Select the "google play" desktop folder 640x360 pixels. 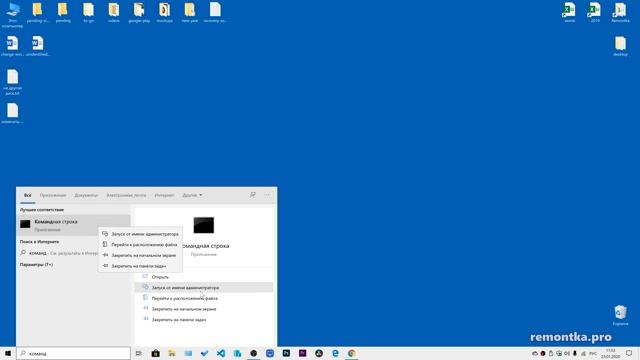(x=139, y=12)
